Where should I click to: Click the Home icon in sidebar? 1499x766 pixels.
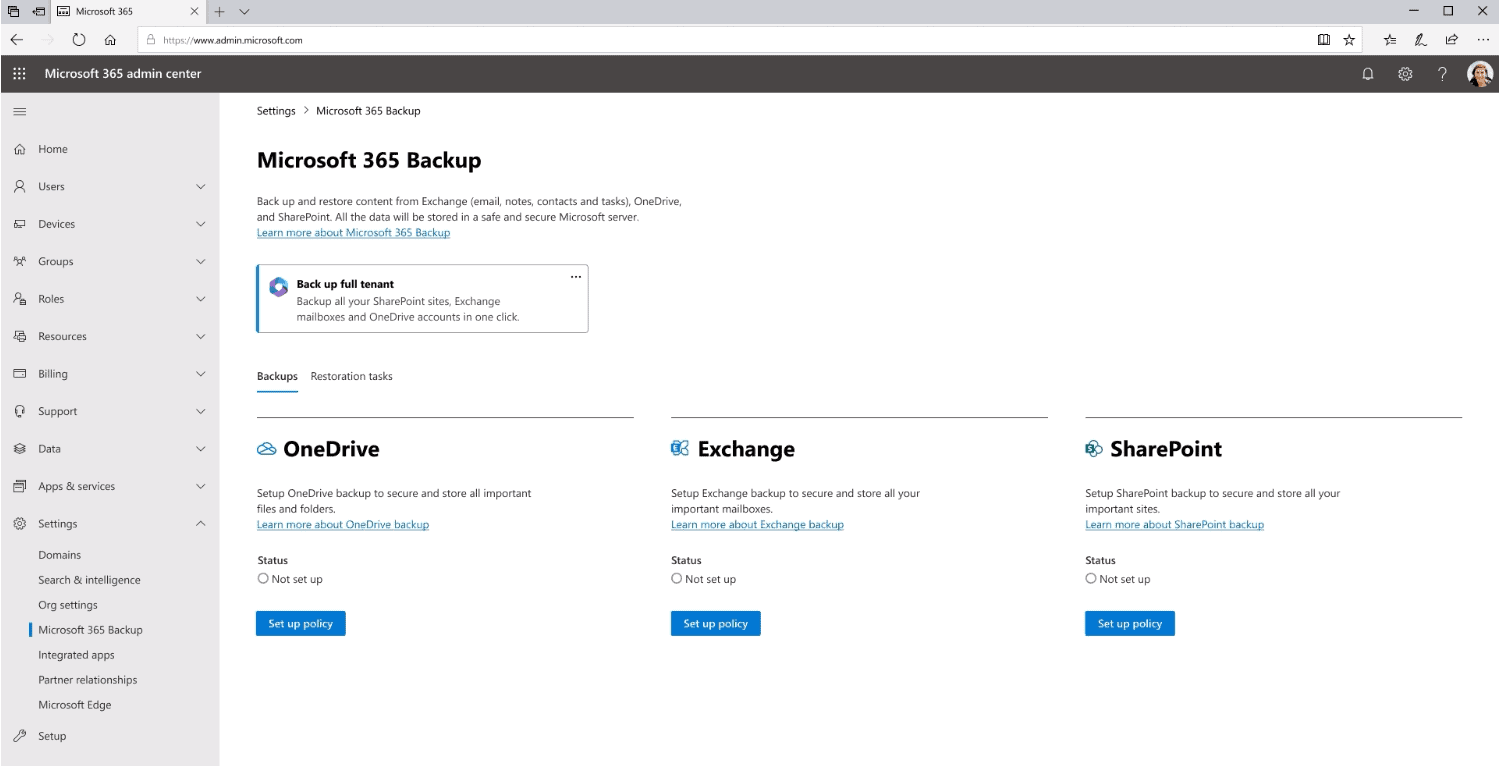(x=19, y=149)
